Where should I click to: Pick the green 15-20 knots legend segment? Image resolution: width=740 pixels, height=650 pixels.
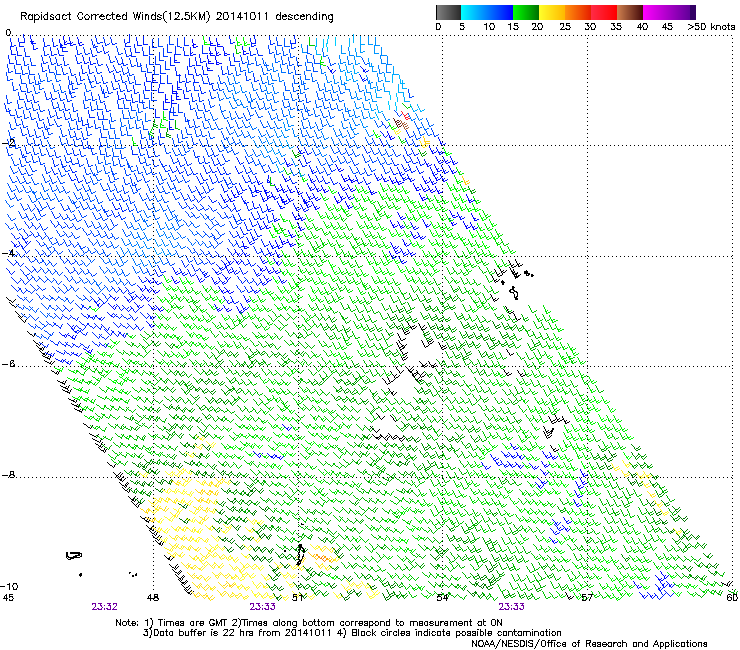point(526,12)
